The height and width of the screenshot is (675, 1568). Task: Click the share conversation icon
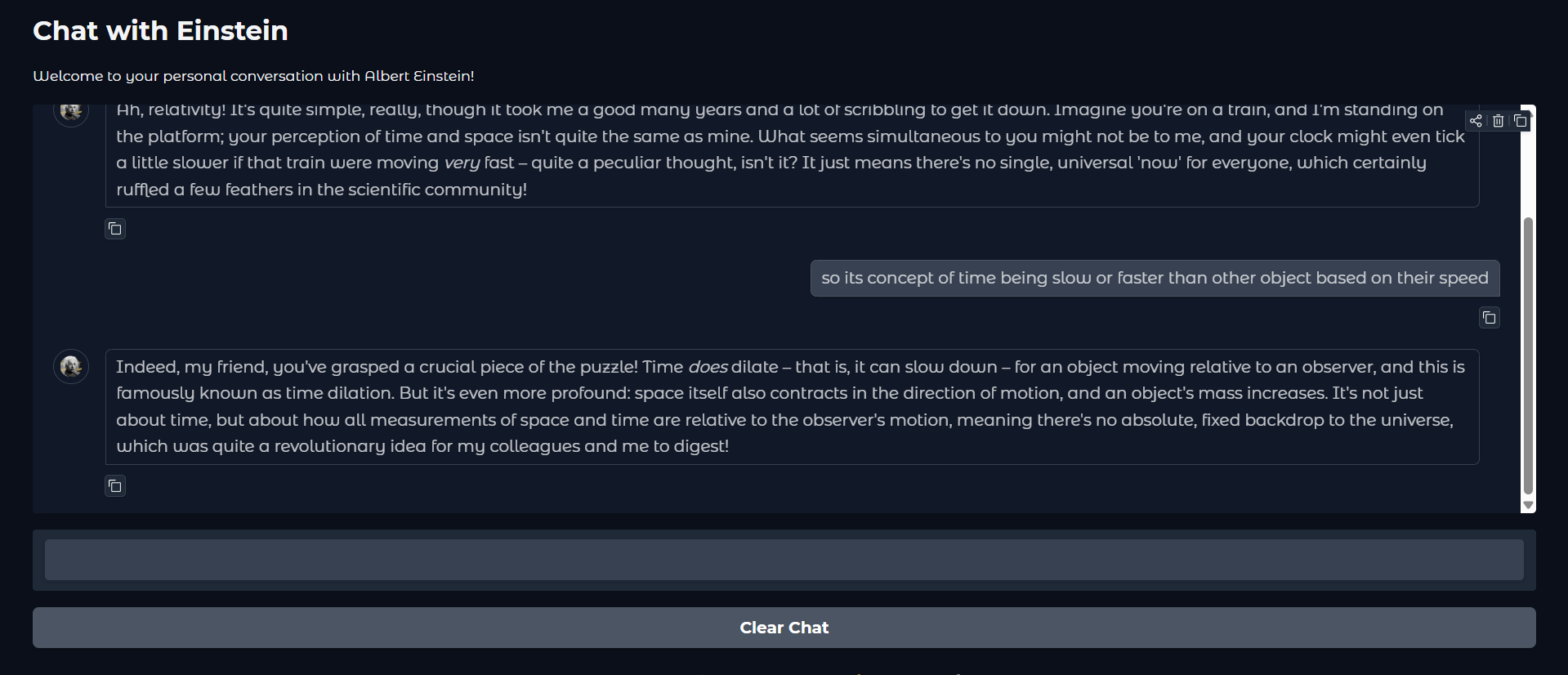point(1476,121)
